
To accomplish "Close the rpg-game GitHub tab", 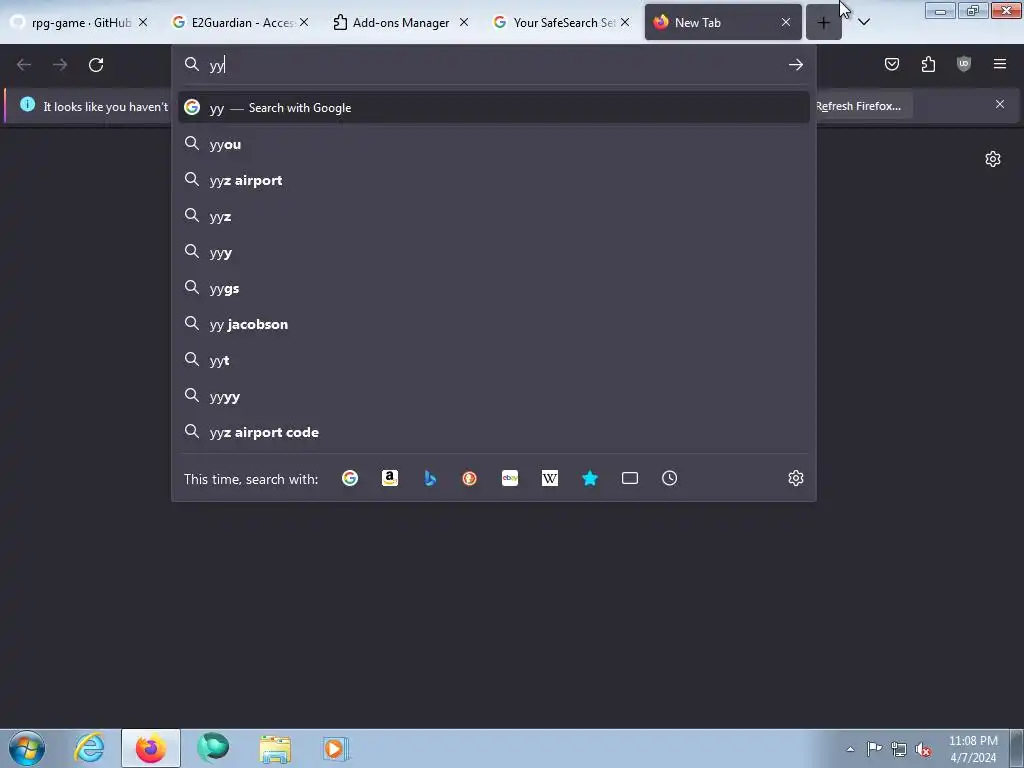I will click(143, 22).
